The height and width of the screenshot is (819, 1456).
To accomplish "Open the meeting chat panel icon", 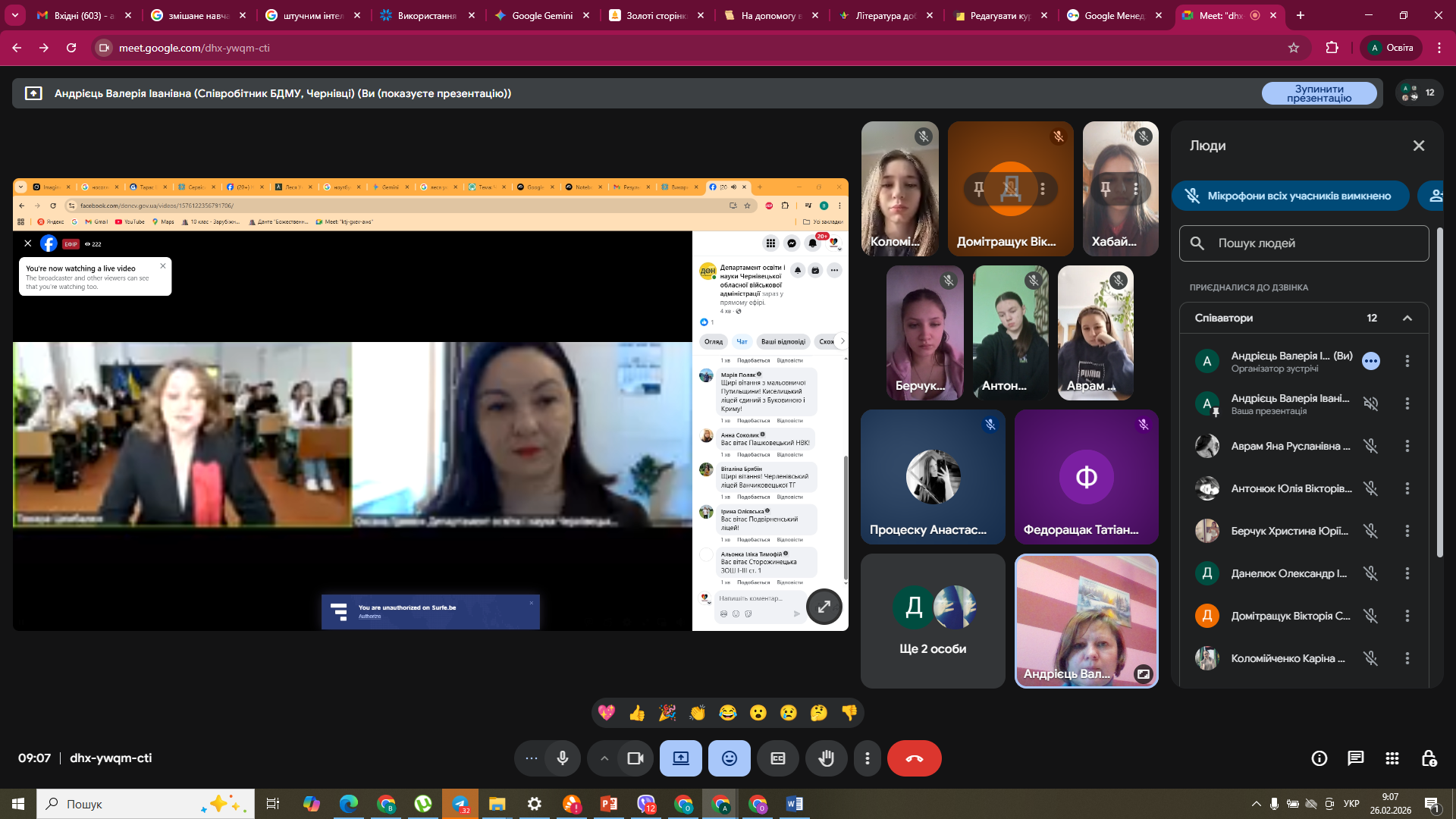I will click(x=1355, y=758).
